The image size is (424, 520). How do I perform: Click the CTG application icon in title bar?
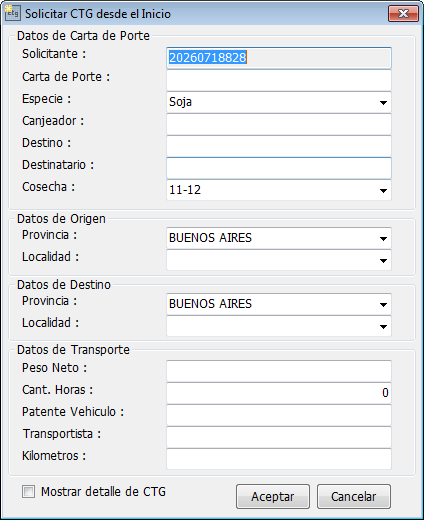click(12, 13)
